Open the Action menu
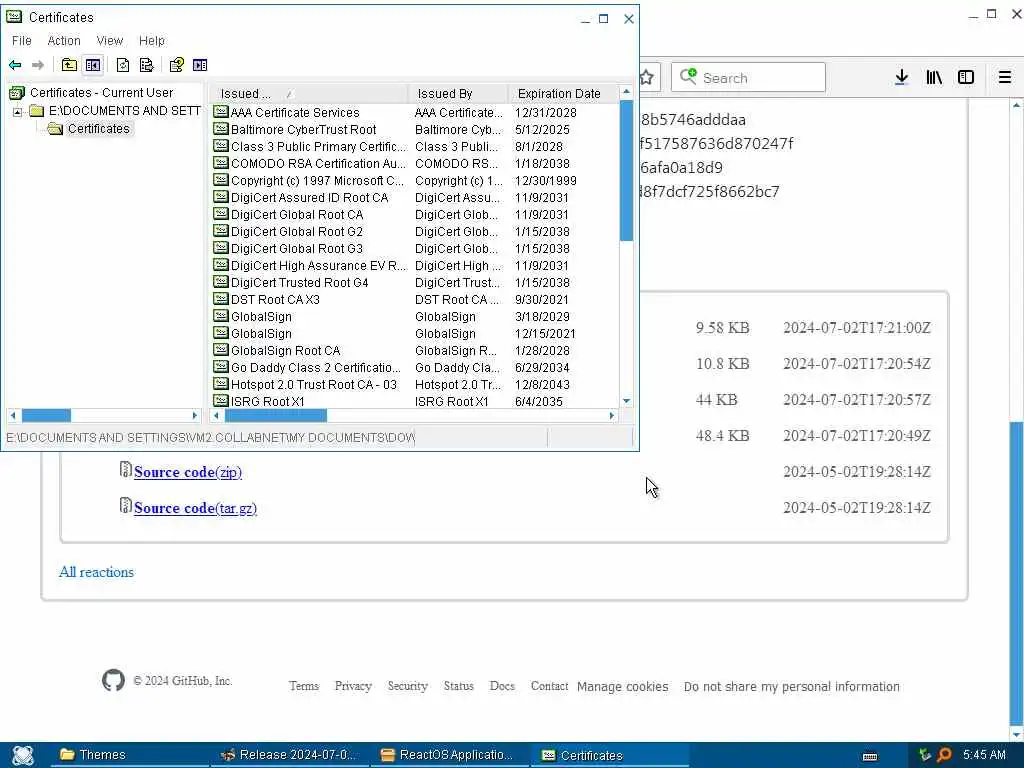Viewport: 1024px width, 768px height. [x=64, y=40]
